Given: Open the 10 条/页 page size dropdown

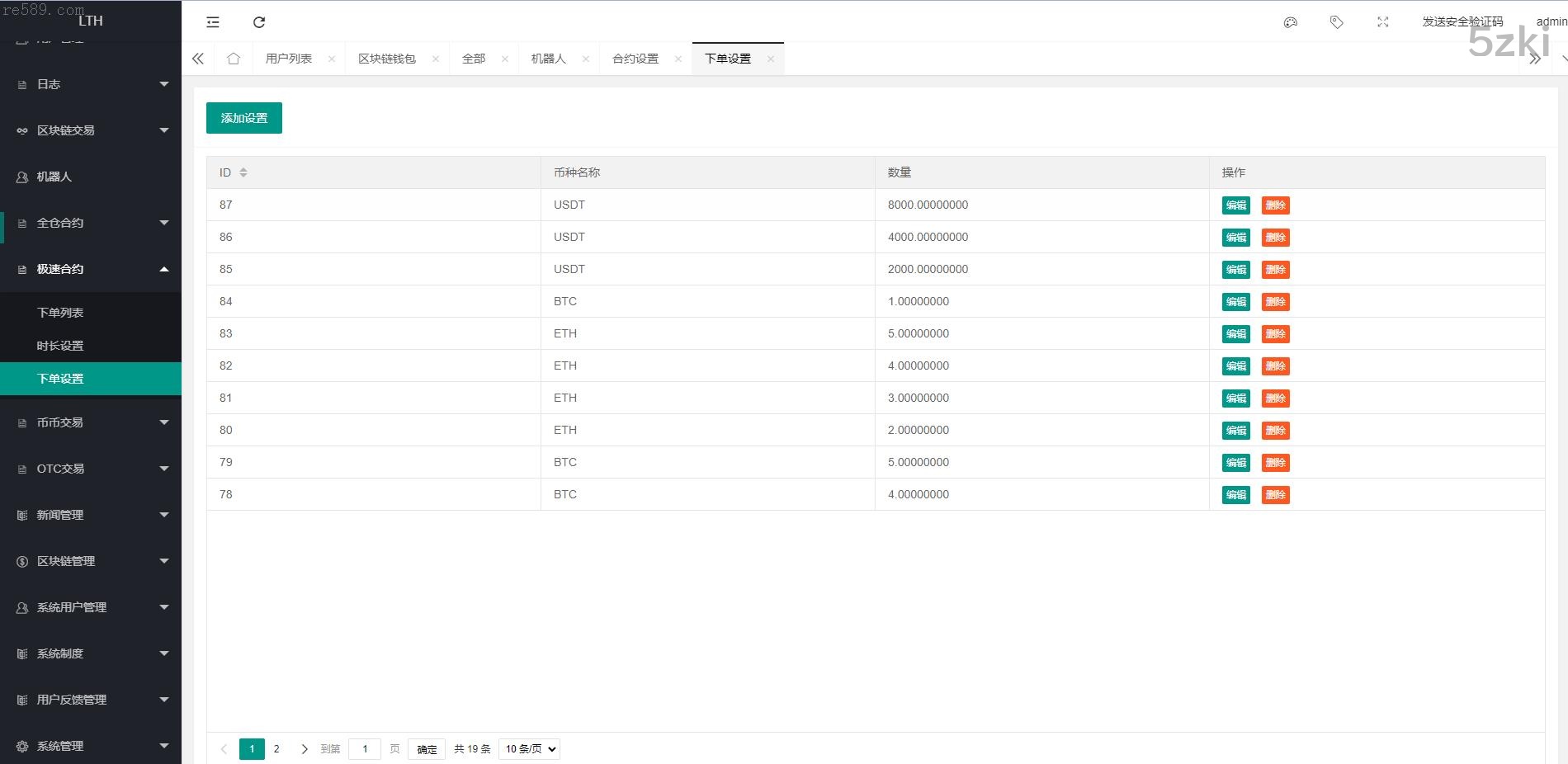Looking at the screenshot, I should (x=529, y=749).
